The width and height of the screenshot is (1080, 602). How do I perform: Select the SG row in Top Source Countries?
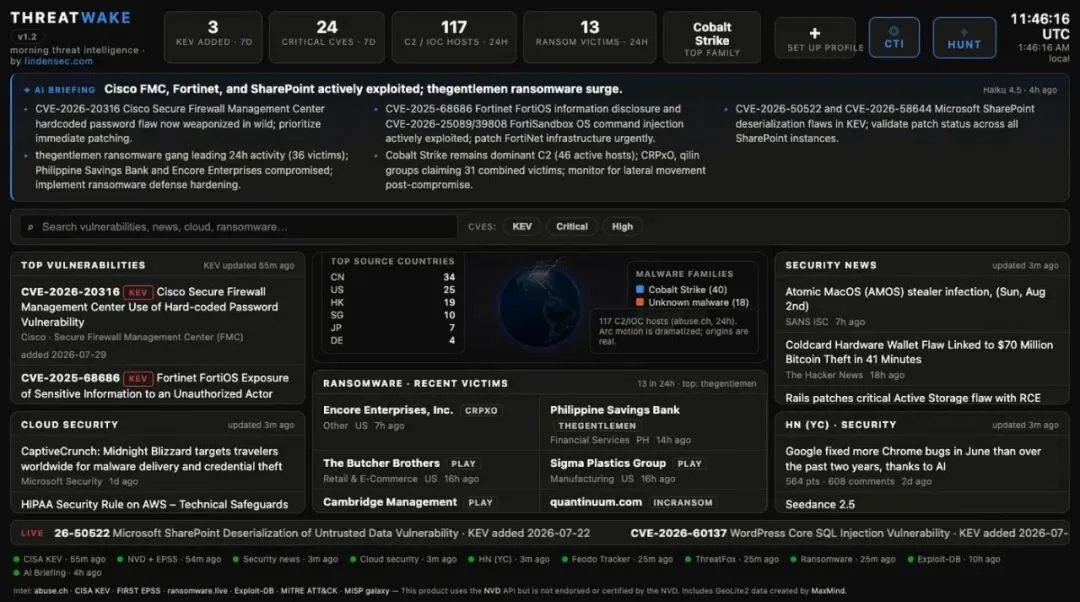click(393, 315)
